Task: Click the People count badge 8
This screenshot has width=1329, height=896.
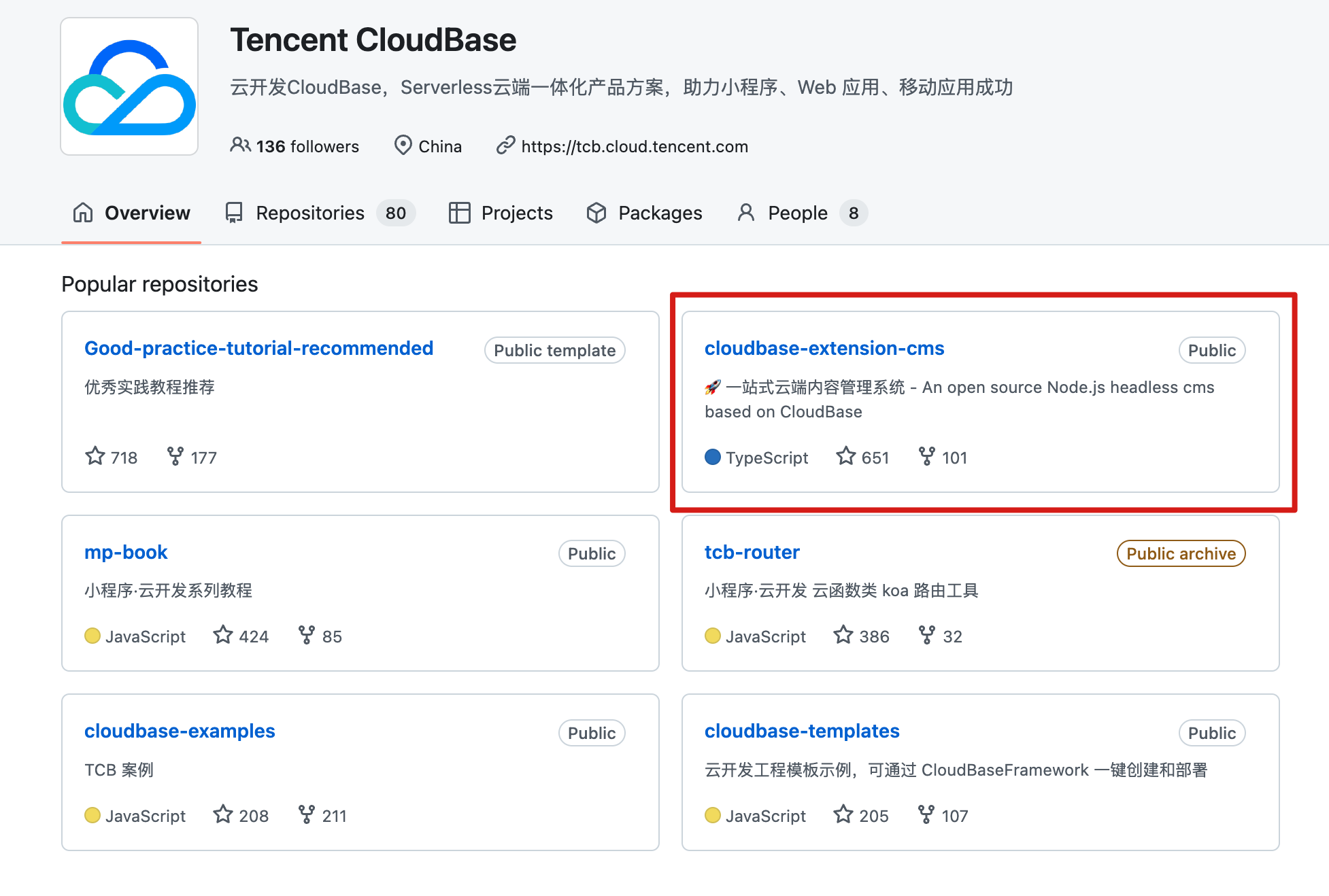Action: (x=854, y=213)
